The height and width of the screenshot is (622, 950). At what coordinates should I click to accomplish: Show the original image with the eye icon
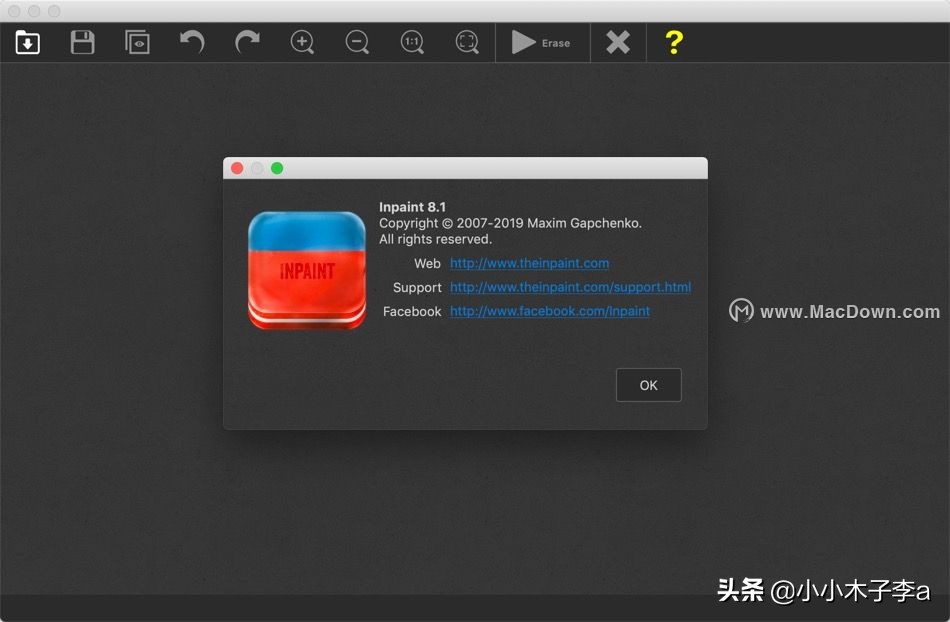coord(137,42)
